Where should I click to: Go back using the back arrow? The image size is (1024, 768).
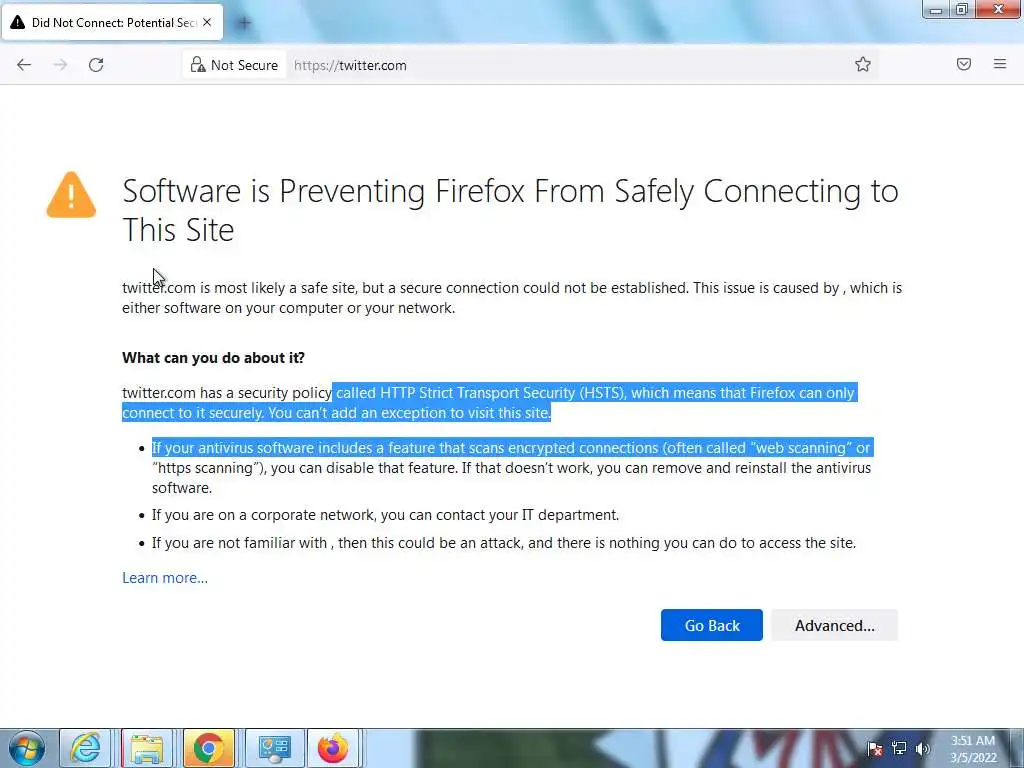24,65
